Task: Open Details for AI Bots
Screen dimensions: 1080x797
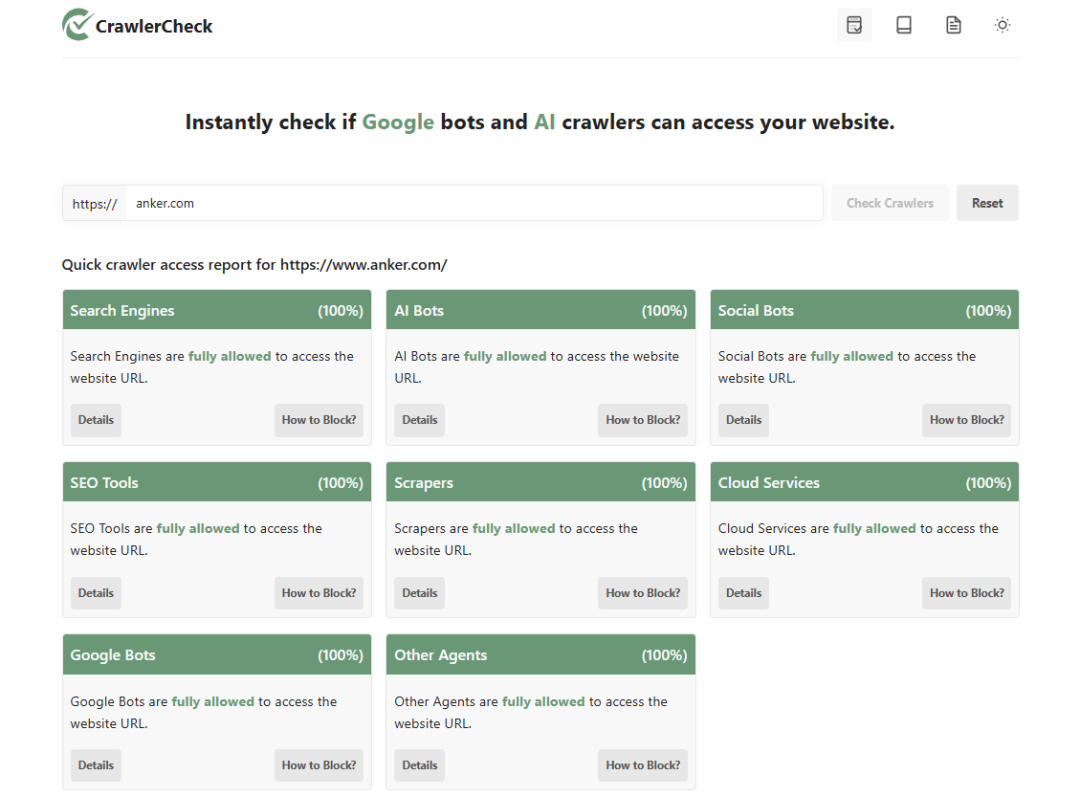Action: pyautogui.click(x=419, y=420)
